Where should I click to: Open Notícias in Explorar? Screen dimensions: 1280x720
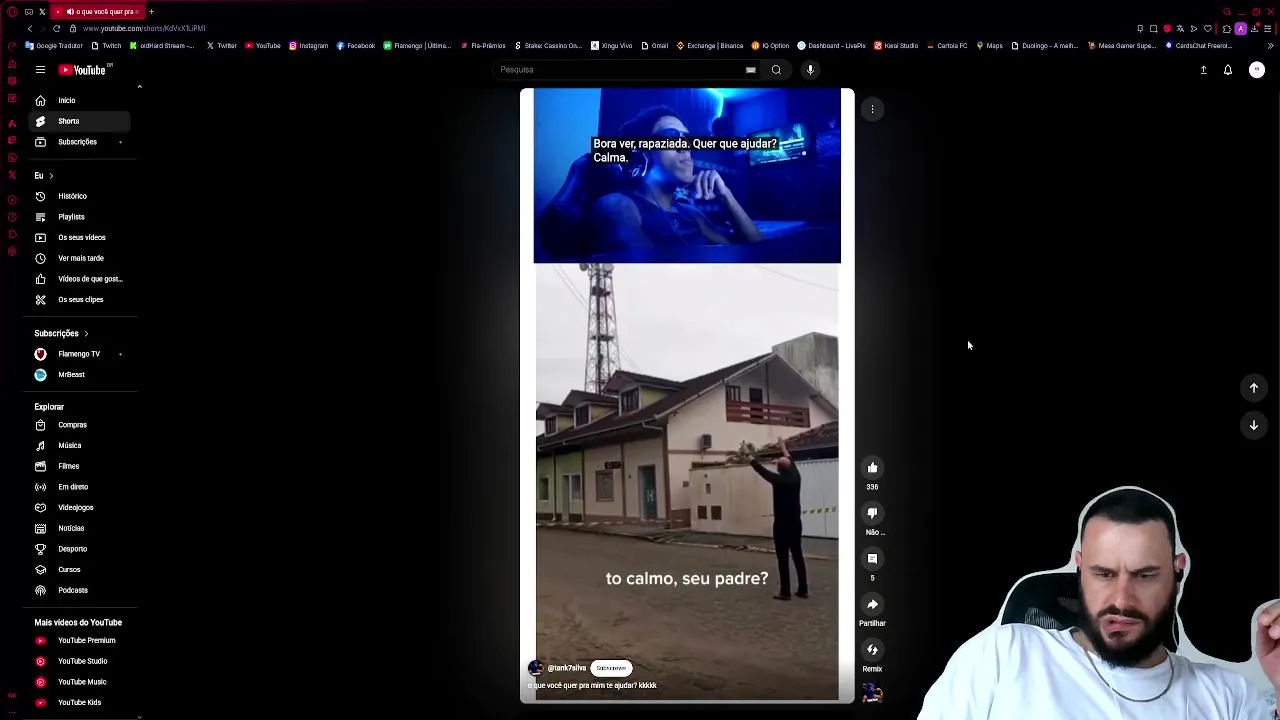80,528
